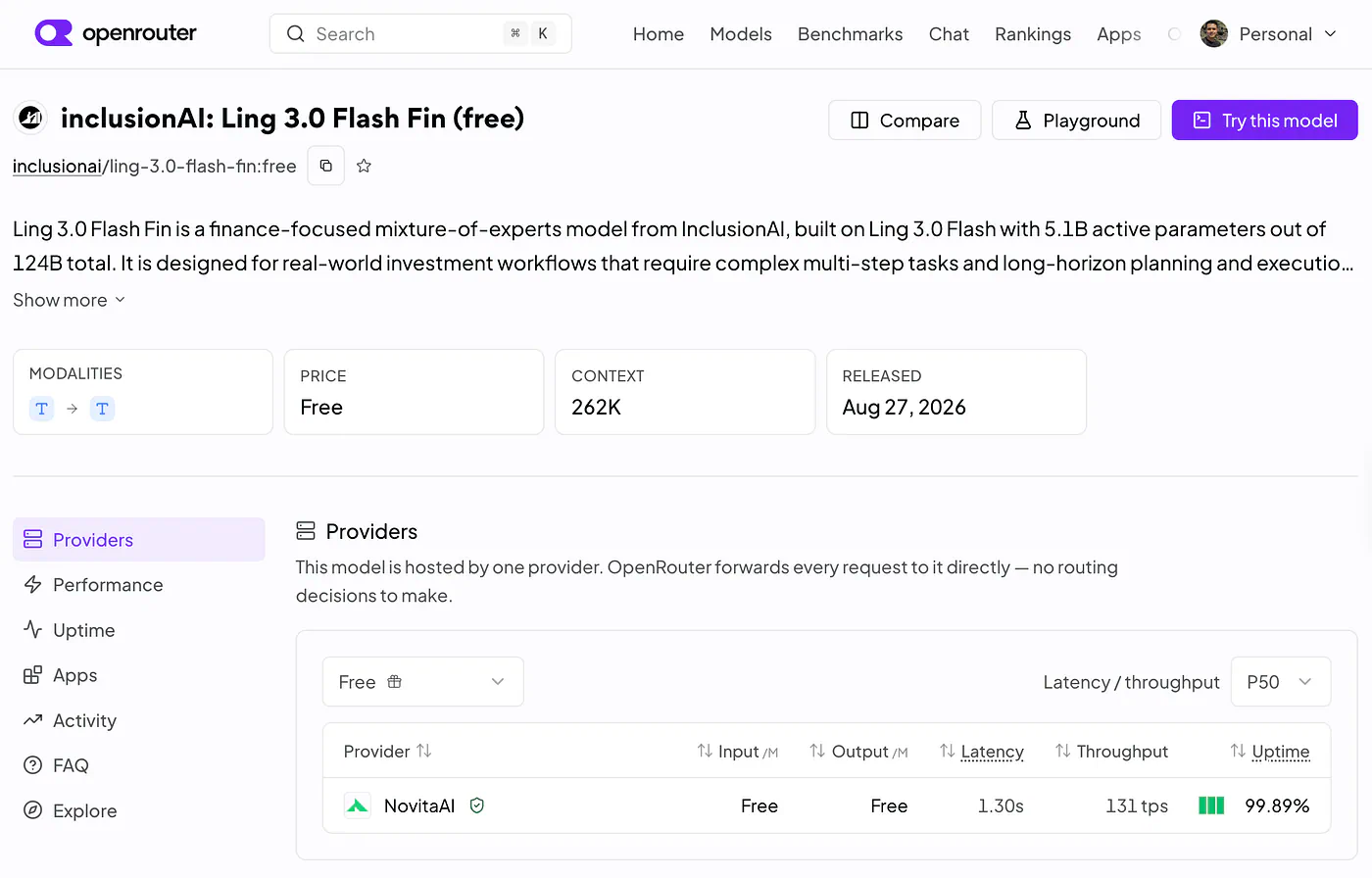Click the search magnifier icon
Image resolution: width=1372 pixels, height=878 pixels.
pos(295,34)
